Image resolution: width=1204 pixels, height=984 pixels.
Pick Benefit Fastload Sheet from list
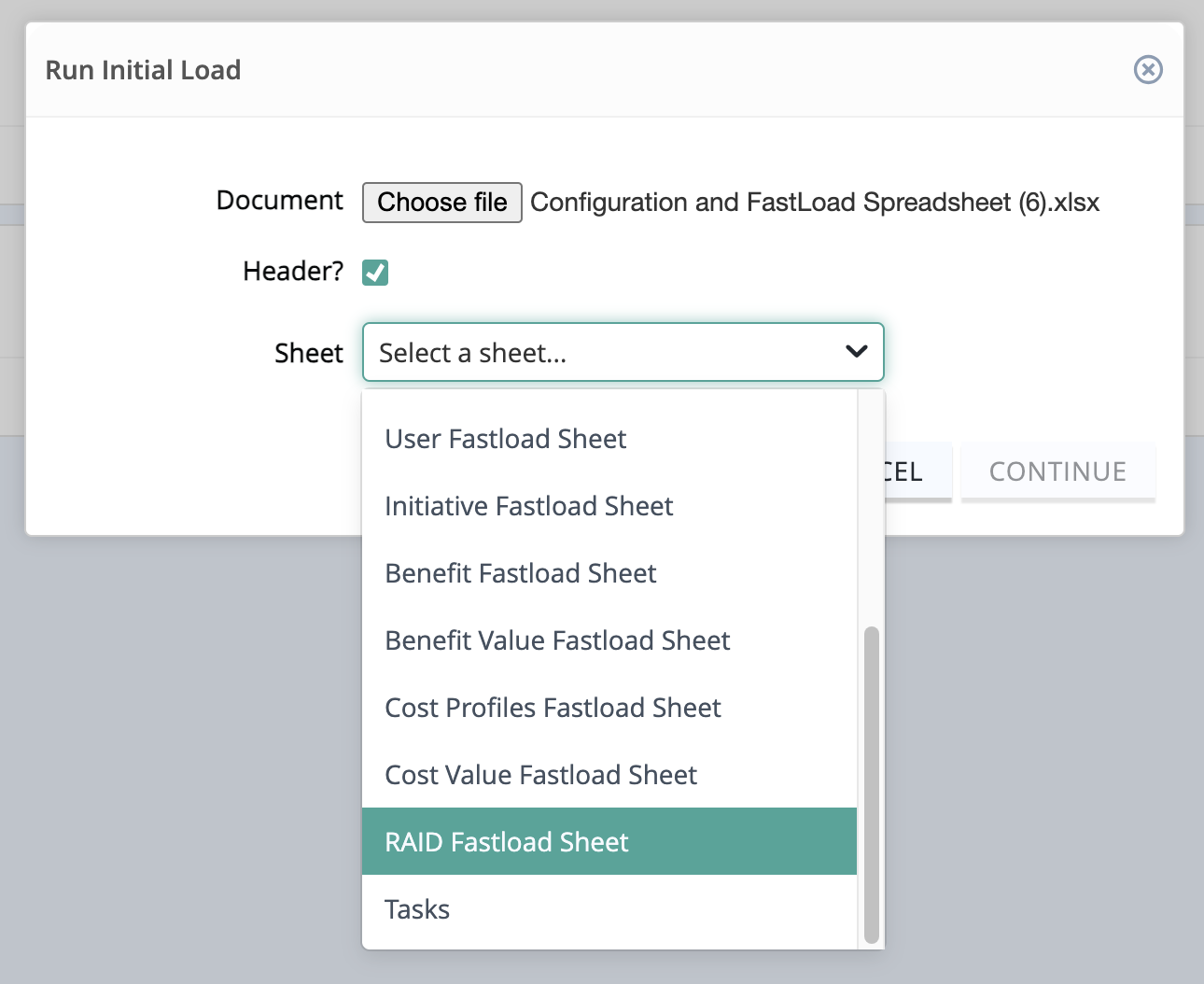point(609,573)
